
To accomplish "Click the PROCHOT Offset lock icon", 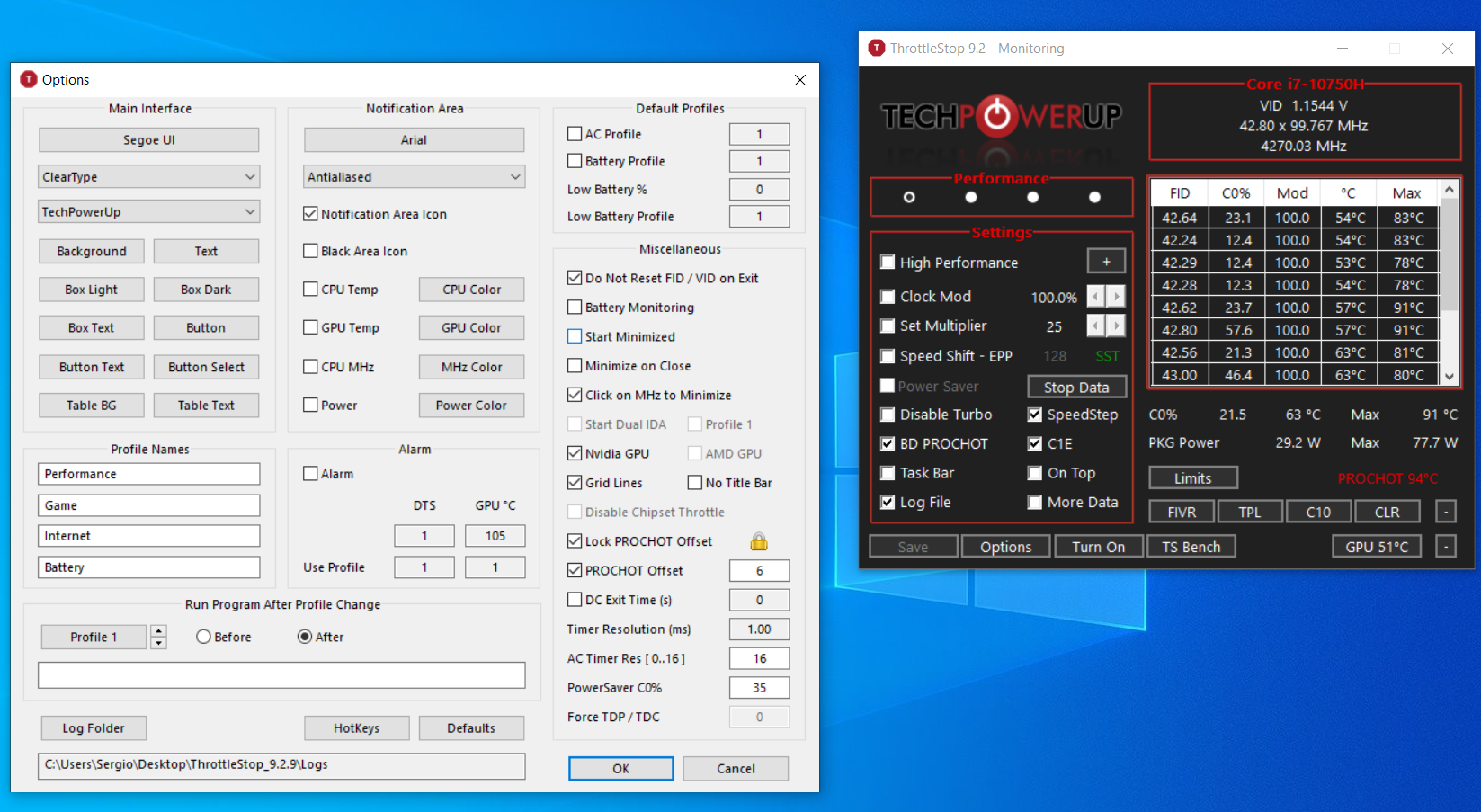I will click(x=759, y=541).
